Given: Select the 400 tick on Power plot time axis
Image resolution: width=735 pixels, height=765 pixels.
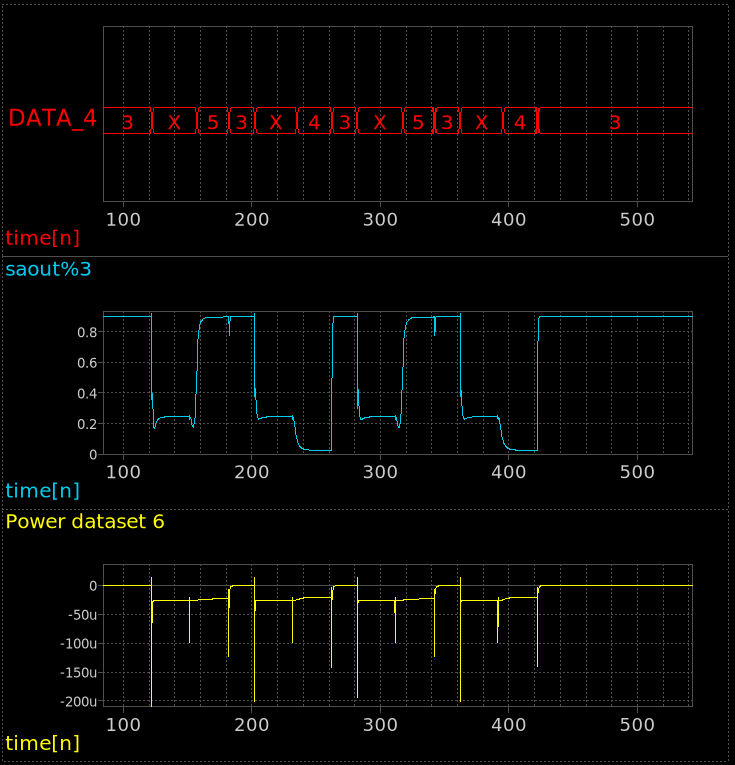Looking at the screenshot, I should point(509,722).
